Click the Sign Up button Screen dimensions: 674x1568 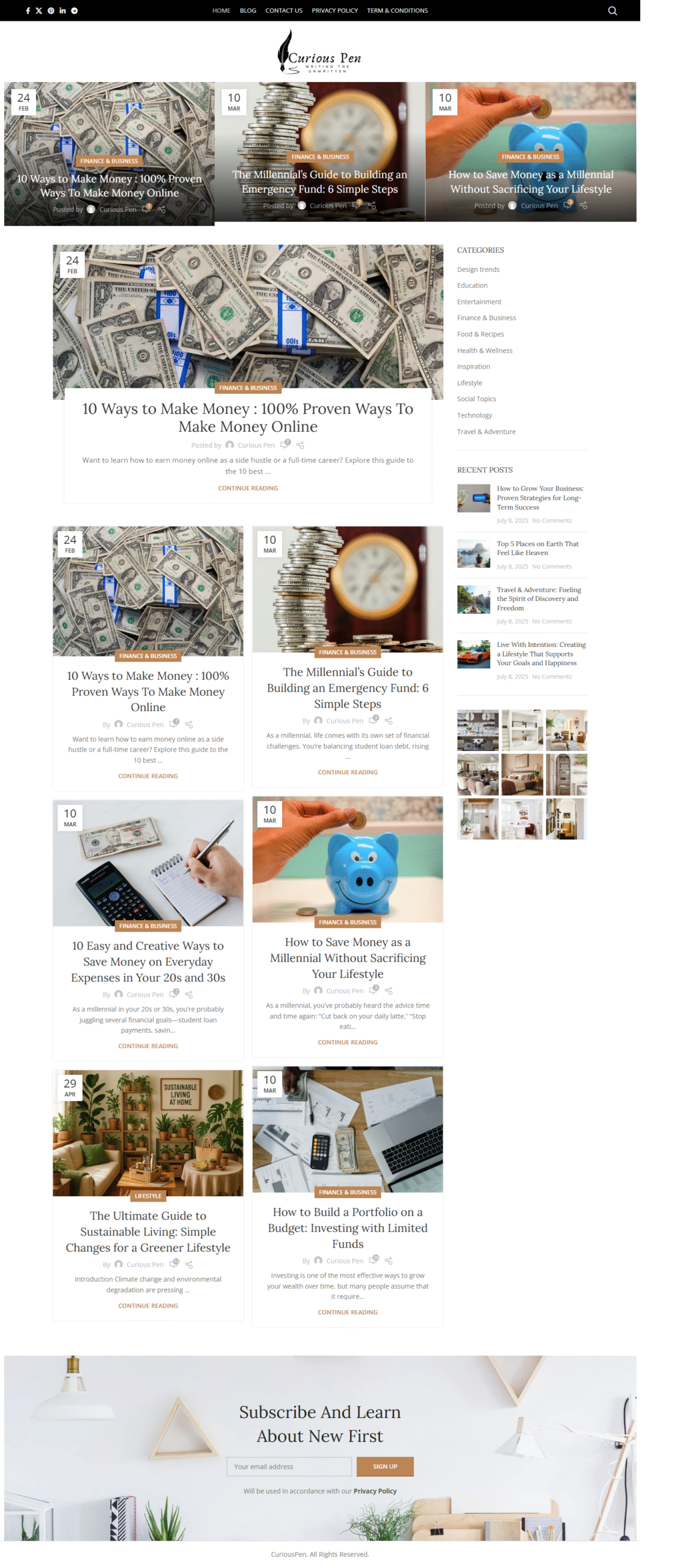pyautogui.click(x=384, y=1465)
